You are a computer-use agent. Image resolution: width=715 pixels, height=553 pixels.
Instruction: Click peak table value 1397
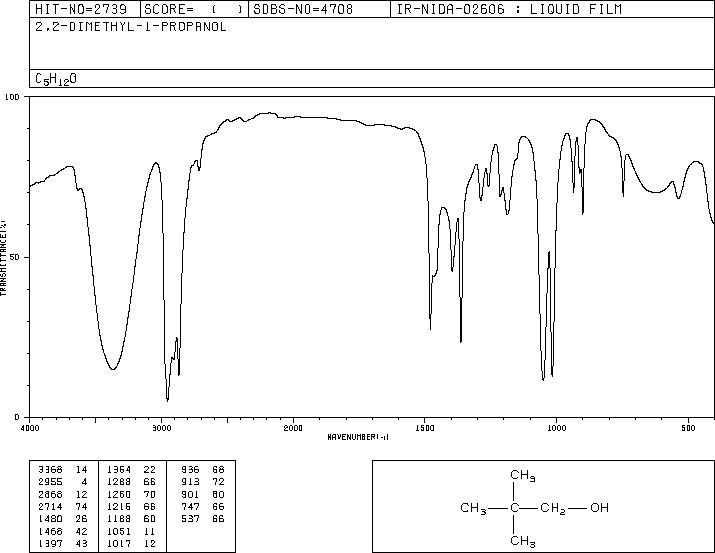pos(50,544)
